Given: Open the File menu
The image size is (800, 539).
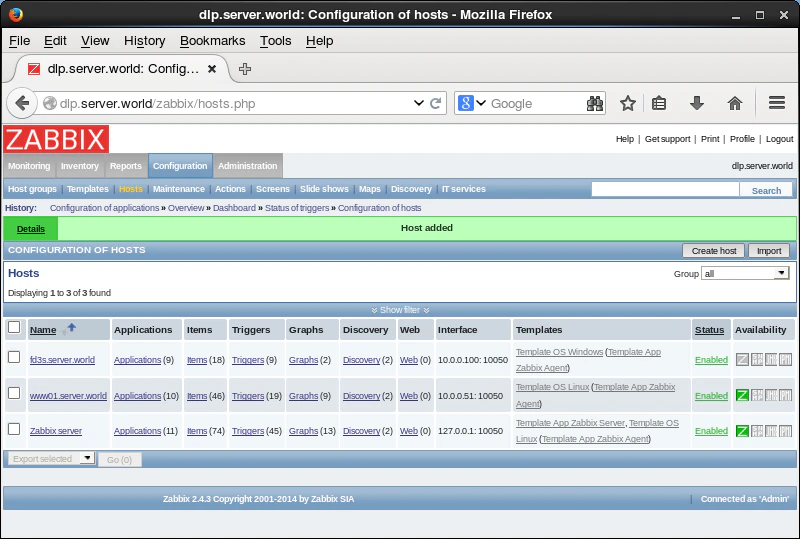Looking at the screenshot, I should click(x=19, y=41).
